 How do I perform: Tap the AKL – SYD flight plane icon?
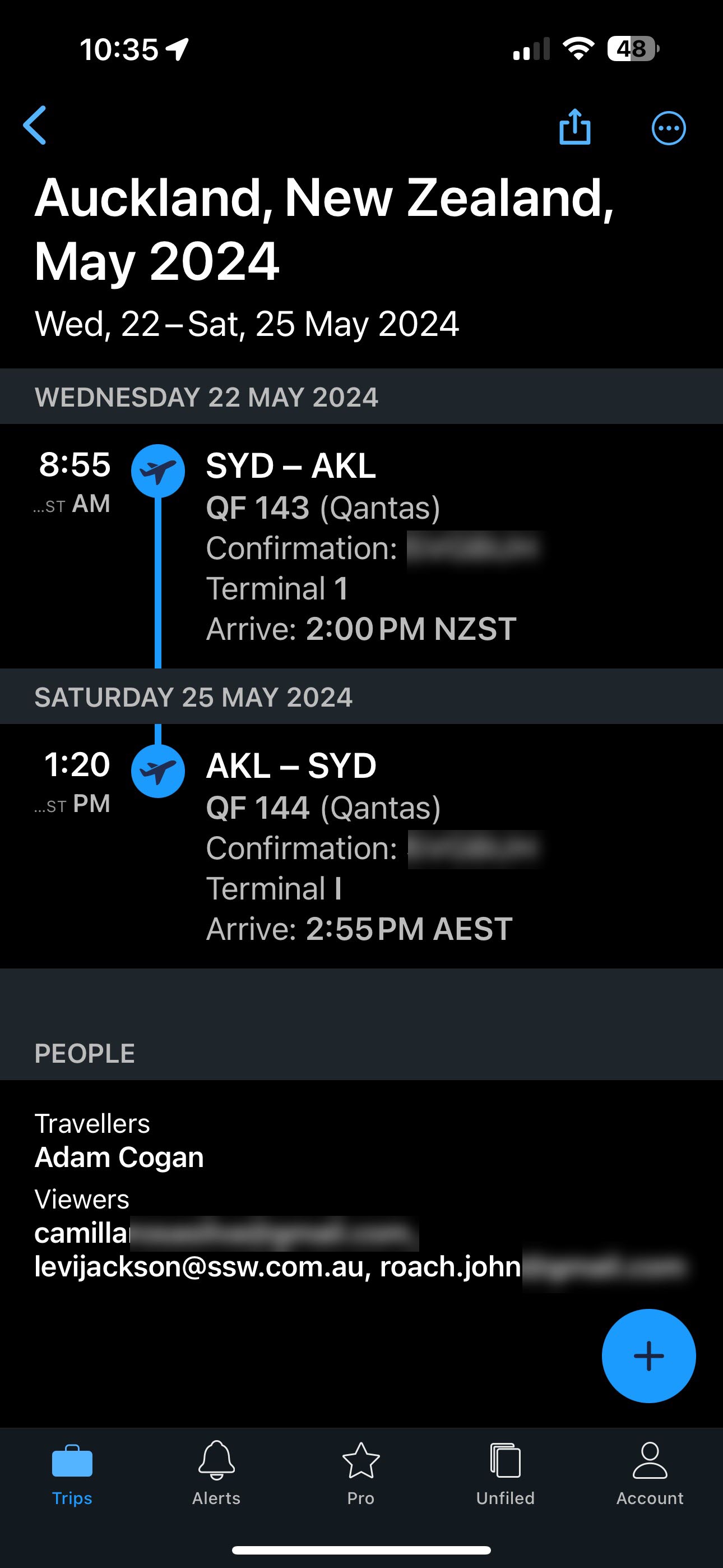158,771
